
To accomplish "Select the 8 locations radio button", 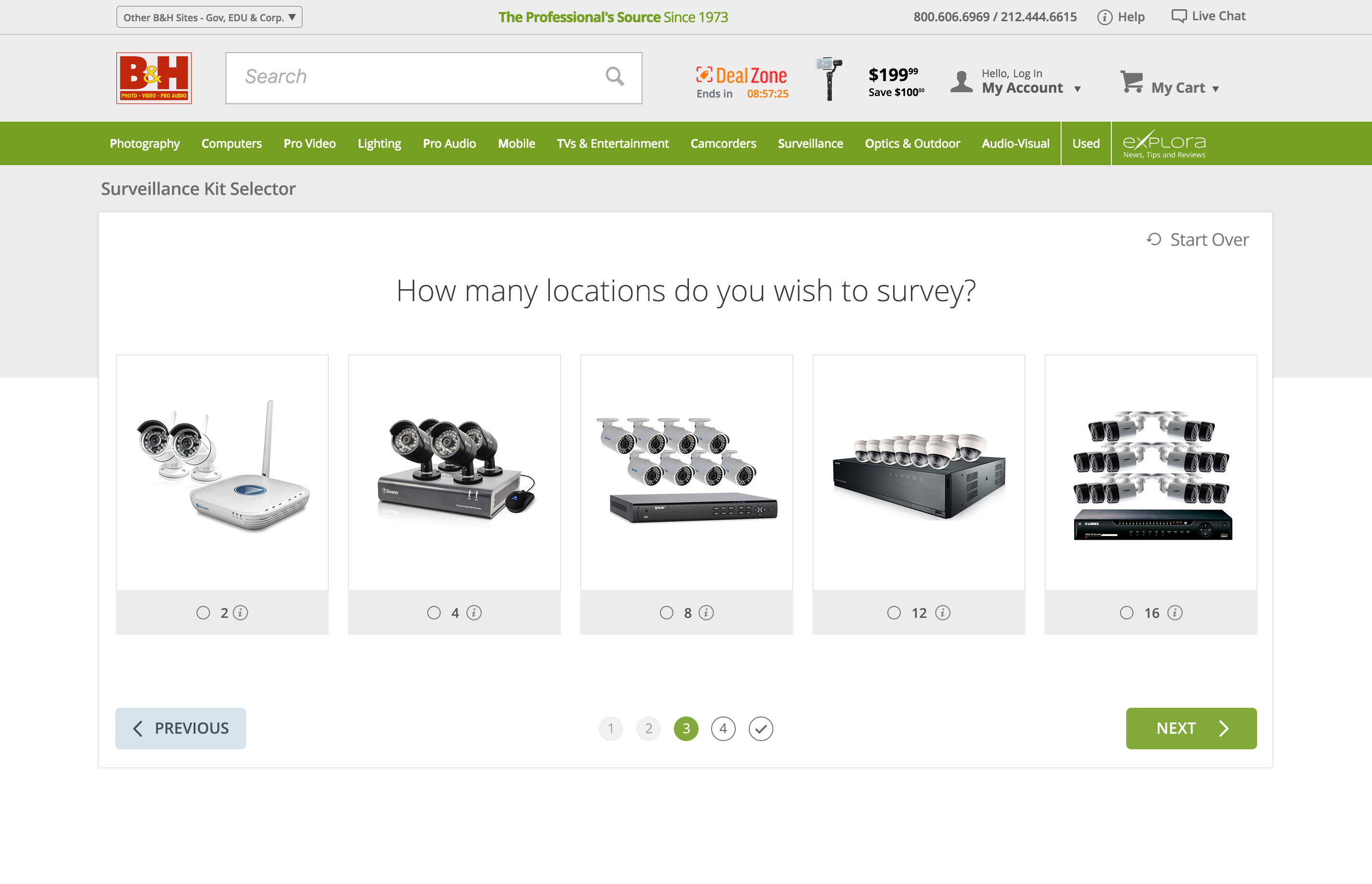I will tap(666, 613).
